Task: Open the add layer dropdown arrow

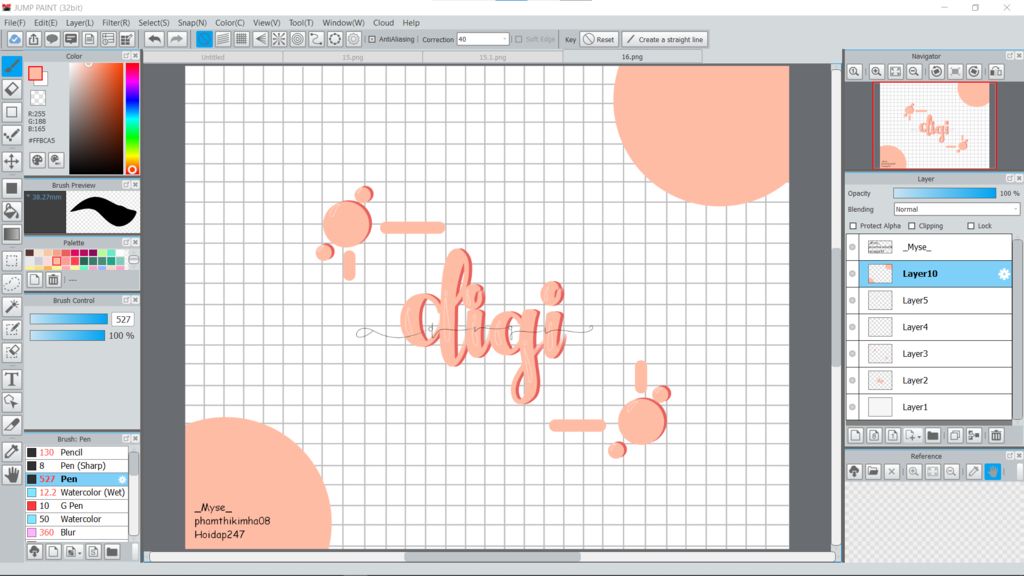Action: pyautogui.click(x=919, y=436)
